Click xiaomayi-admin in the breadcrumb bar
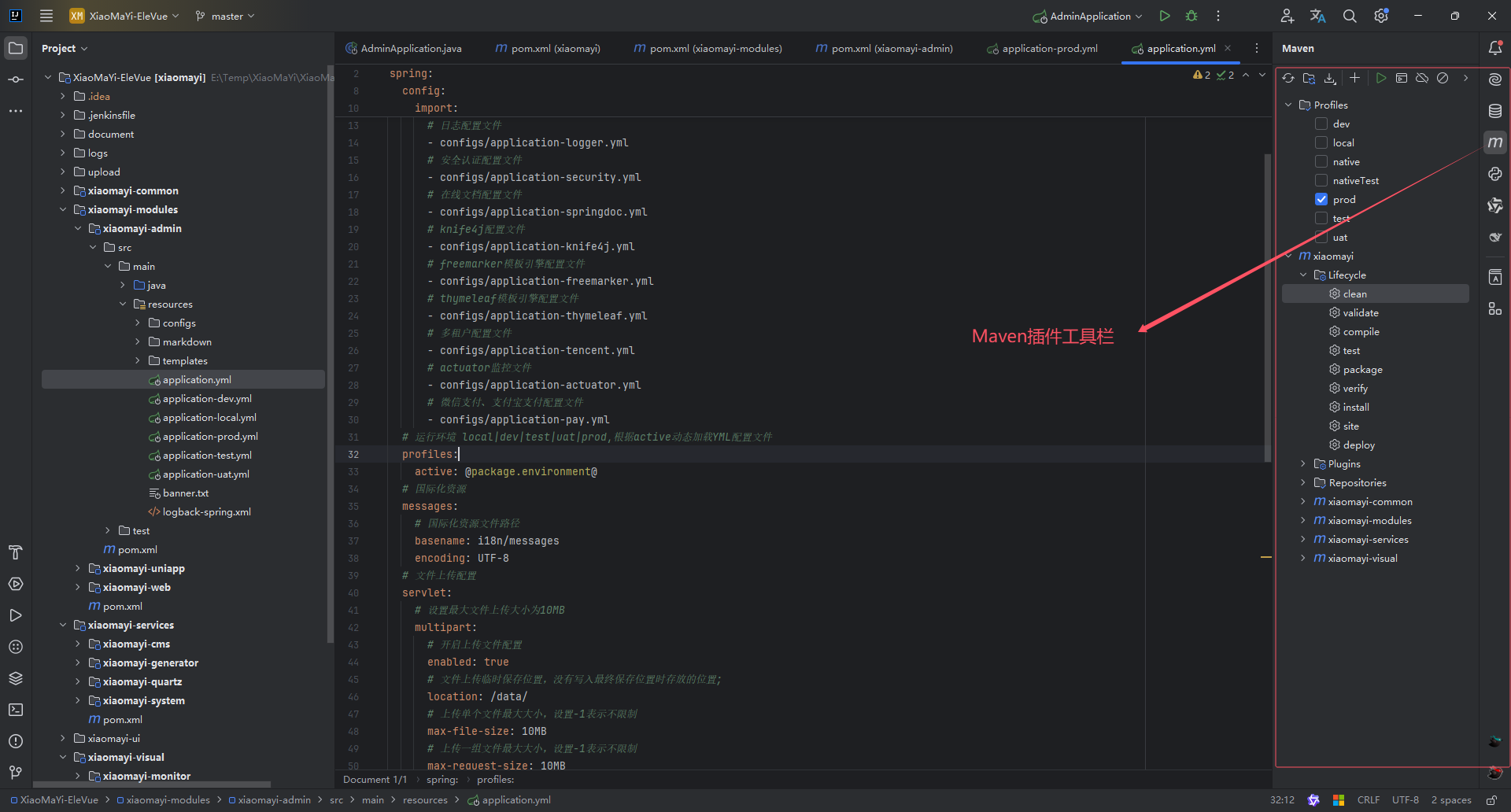The image size is (1511, 812). pos(274,799)
